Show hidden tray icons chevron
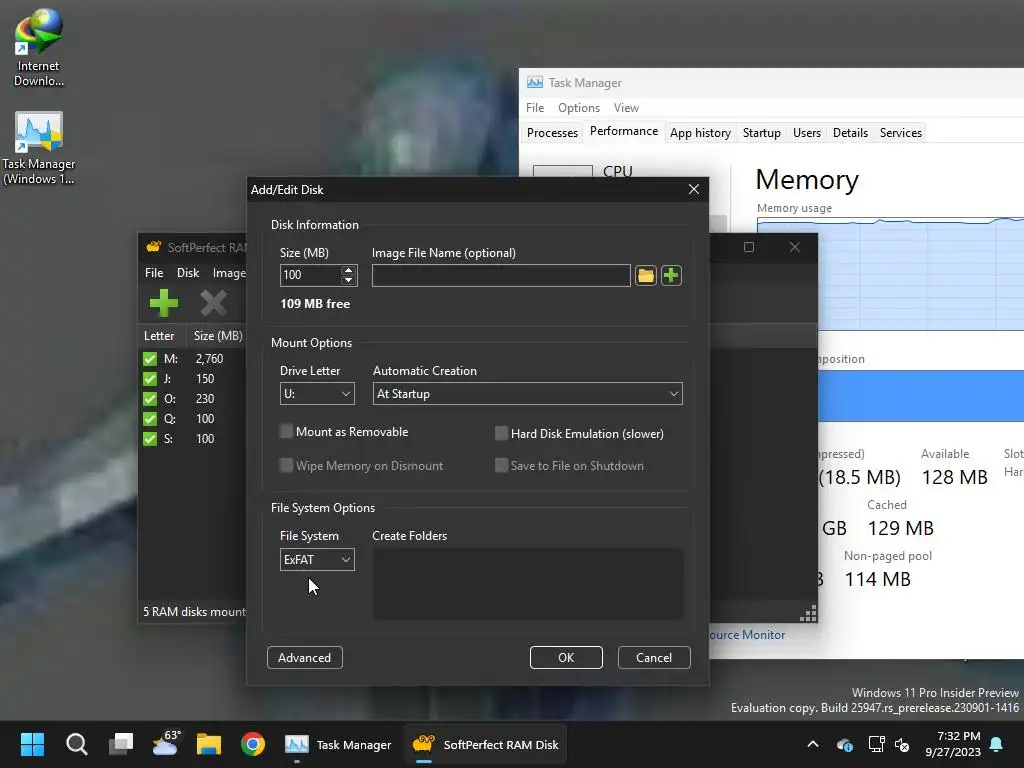Viewport: 1024px width, 768px height. 813,744
